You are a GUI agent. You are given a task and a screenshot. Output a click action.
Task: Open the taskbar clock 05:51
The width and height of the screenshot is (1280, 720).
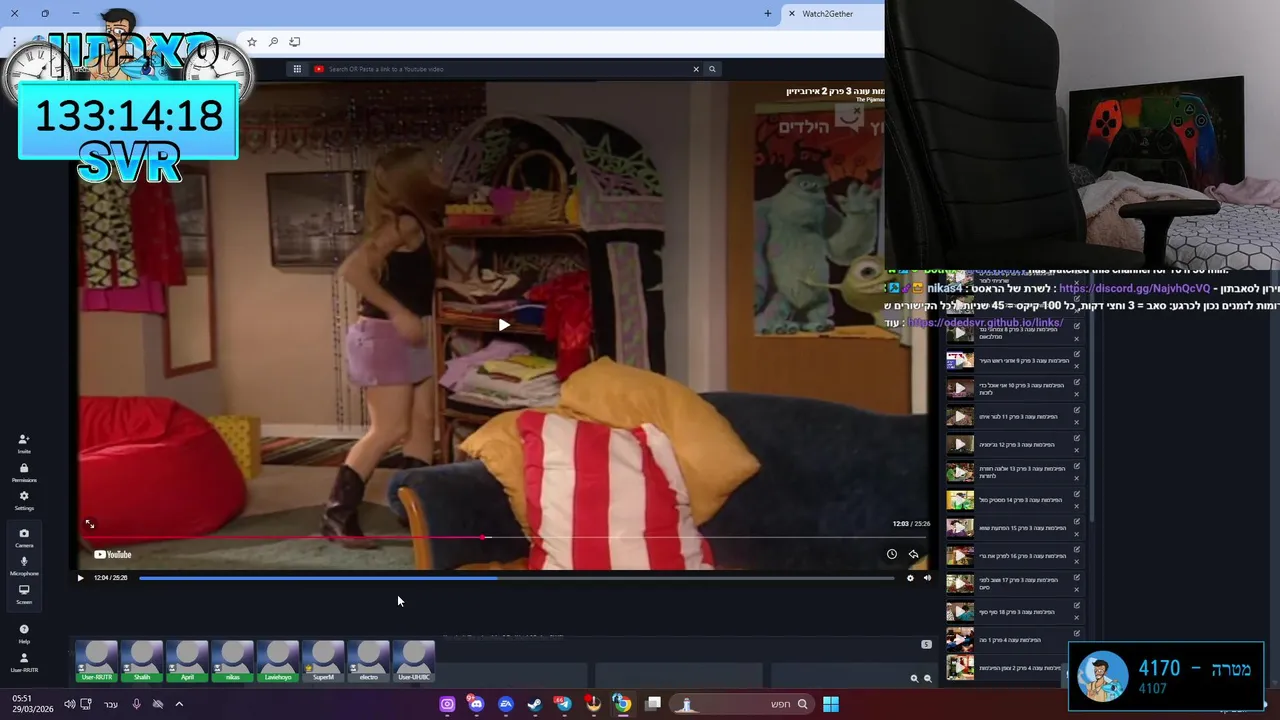click(33, 704)
